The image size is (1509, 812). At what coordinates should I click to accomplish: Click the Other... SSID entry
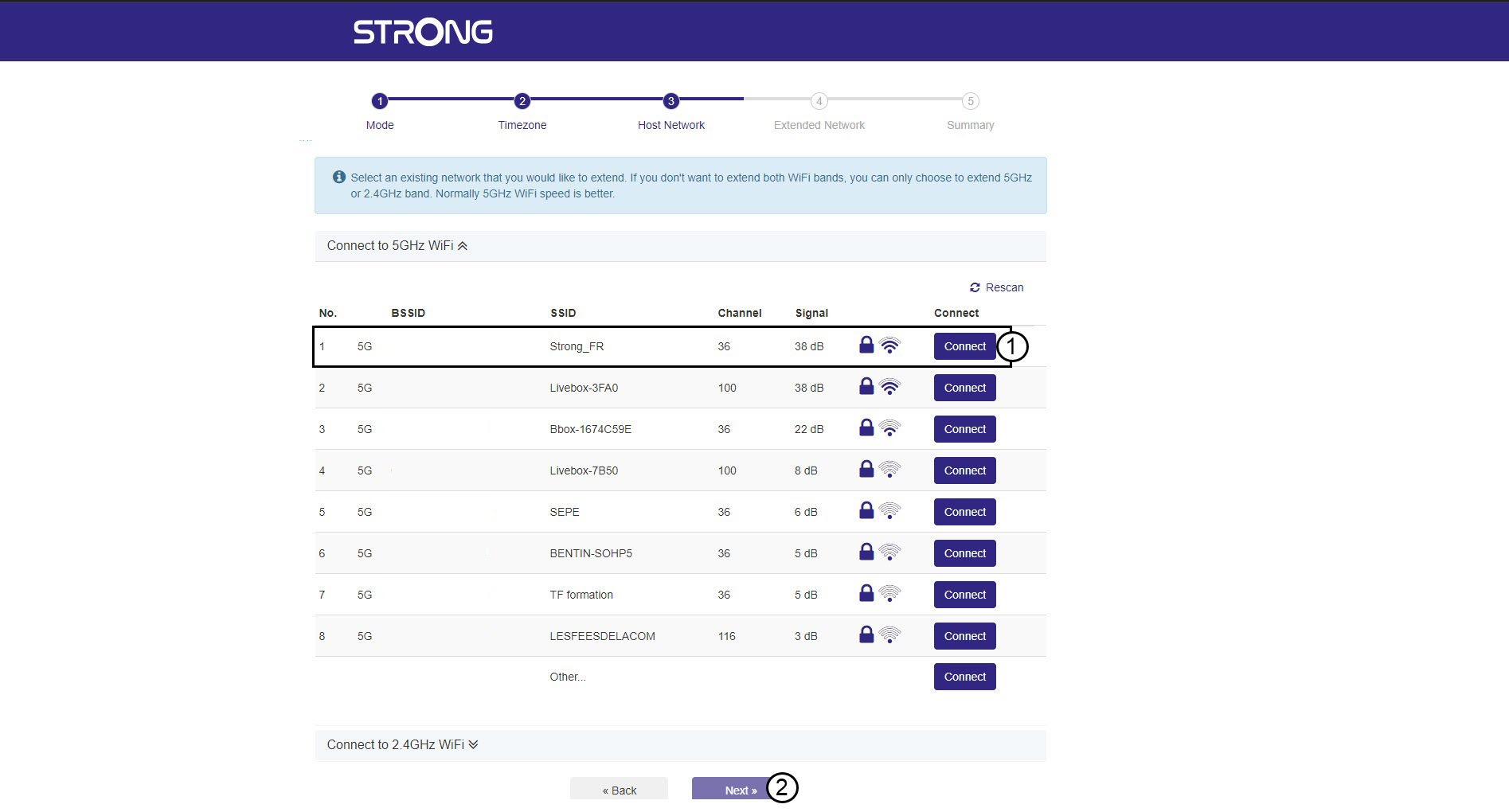pyautogui.click(x=568, y=677)
